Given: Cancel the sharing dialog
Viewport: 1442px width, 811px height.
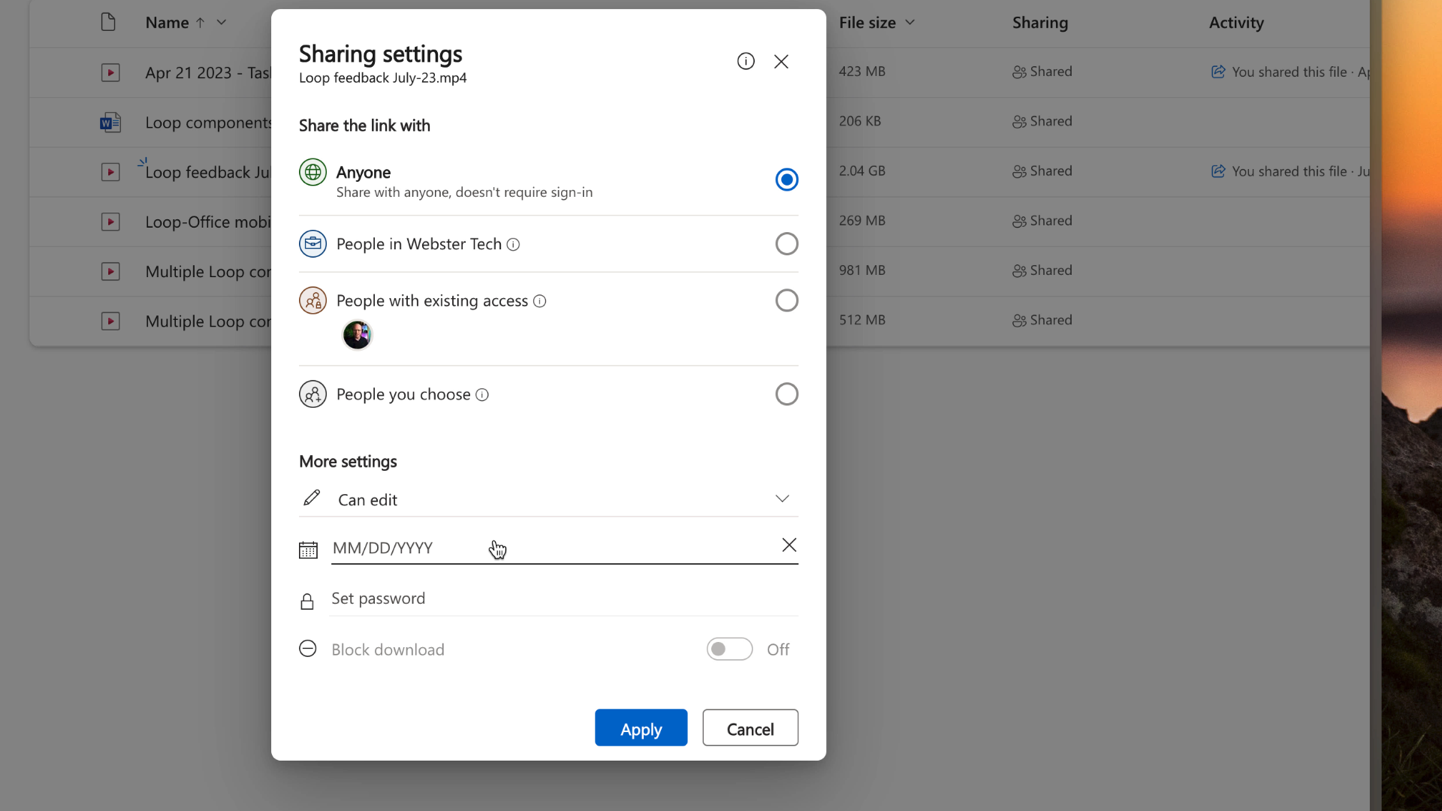Looking at the screenshot, I should (749, 728).
